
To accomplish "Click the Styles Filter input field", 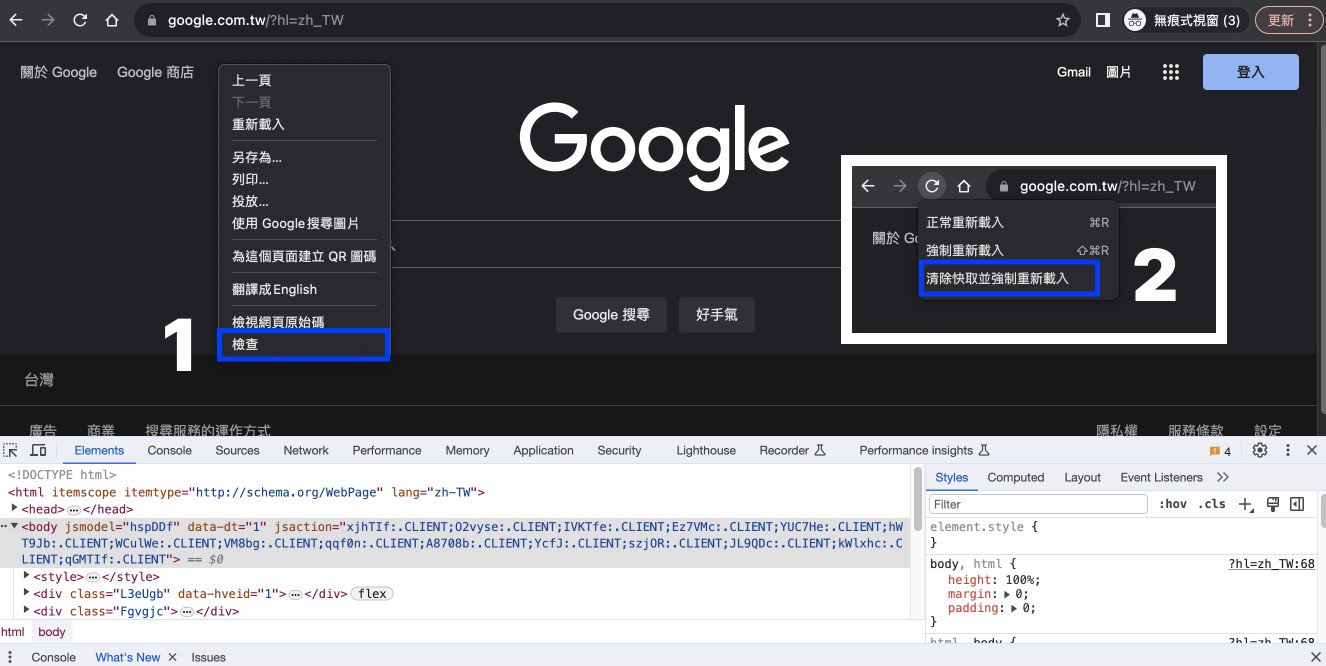I will pos(1038,504).
